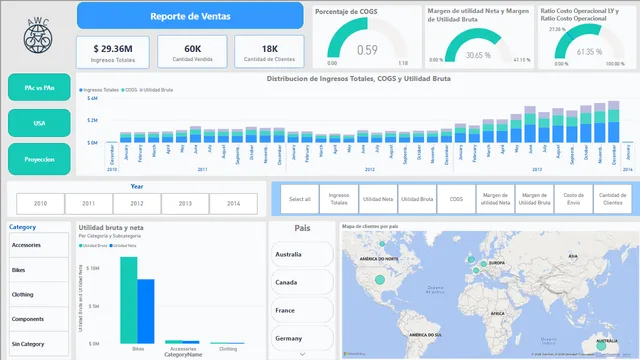640x360 pixels.
Task: Select the Utilidad Neta measure tile
Action: [x=378, y=199]
